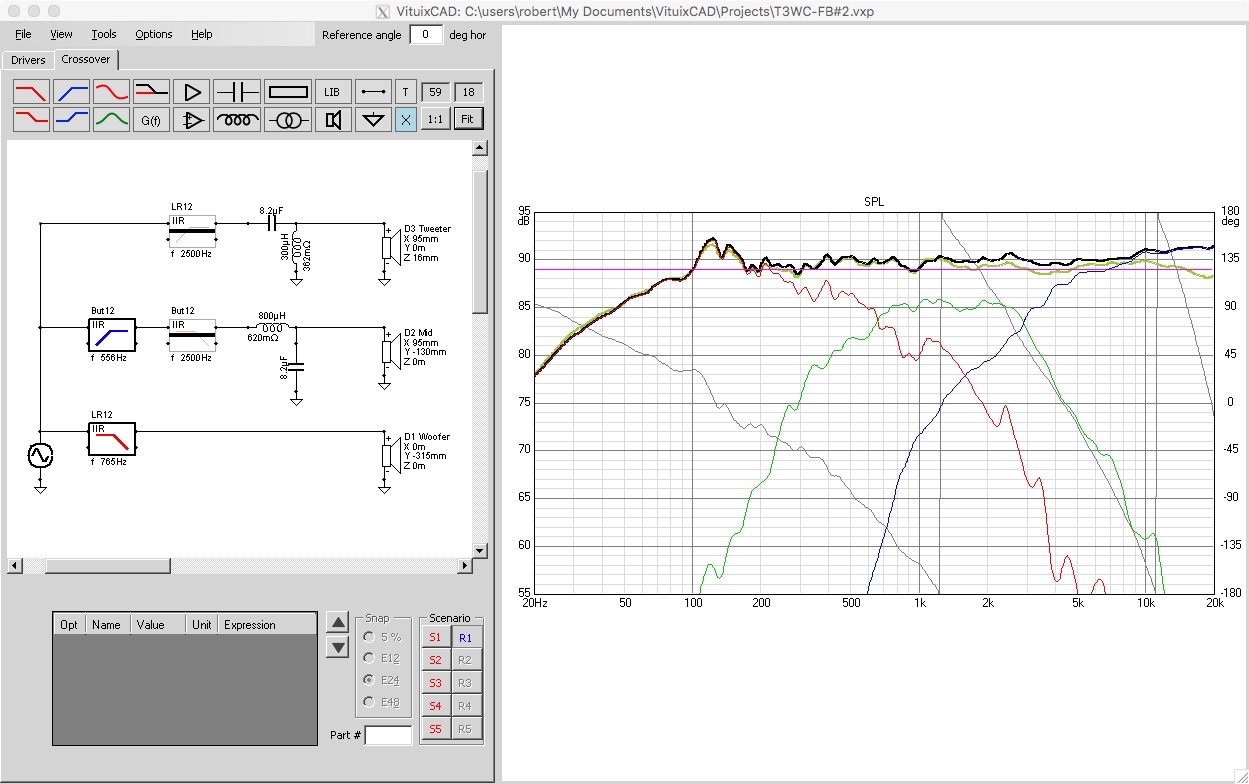Image resolution: width=1249 pixels, height=784 pixels.
Task: Add a red low shelf filter
Action: point(31,120)
